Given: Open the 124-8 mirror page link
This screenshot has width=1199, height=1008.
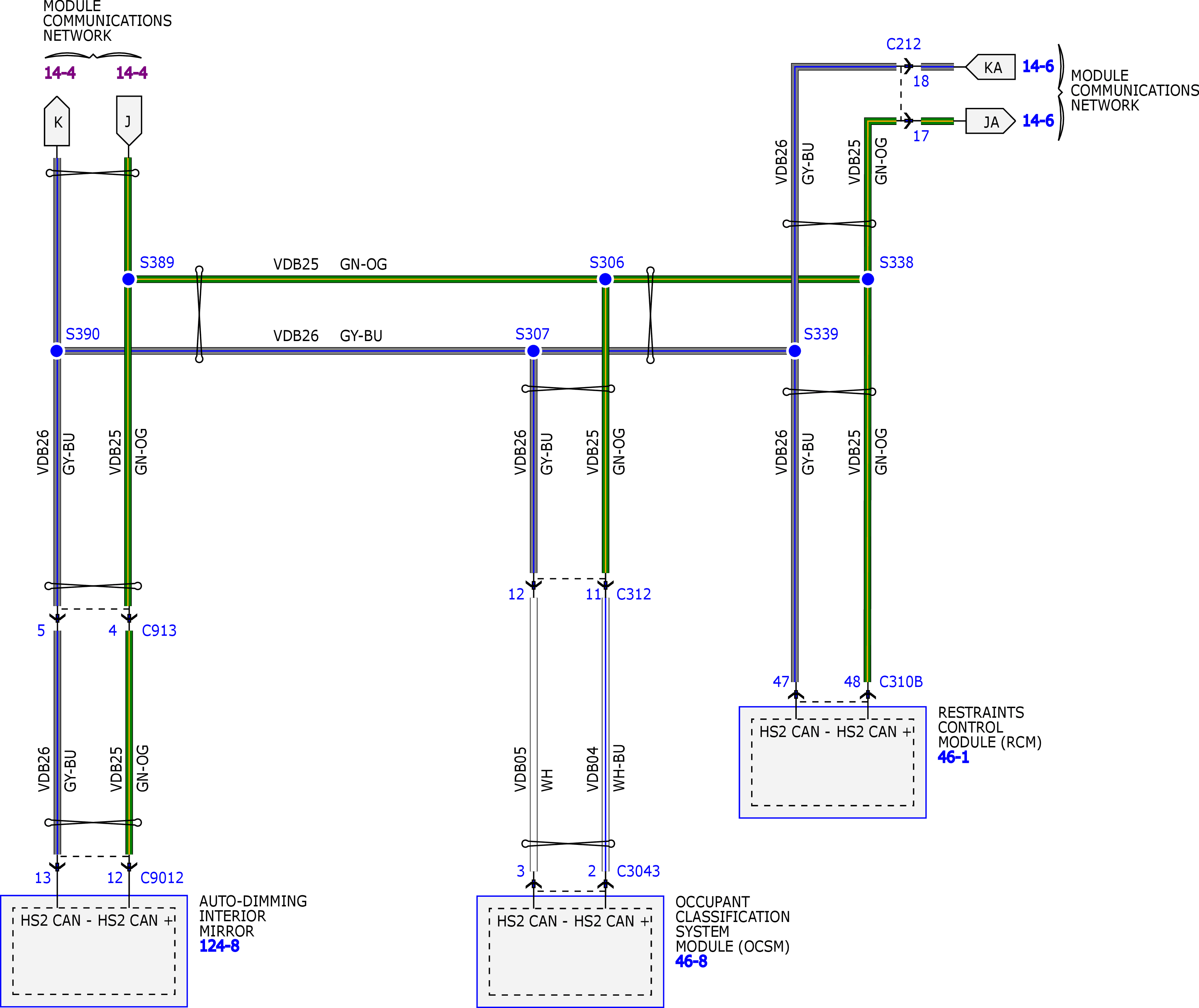Looking at the screenshot, I should point(219,946).
